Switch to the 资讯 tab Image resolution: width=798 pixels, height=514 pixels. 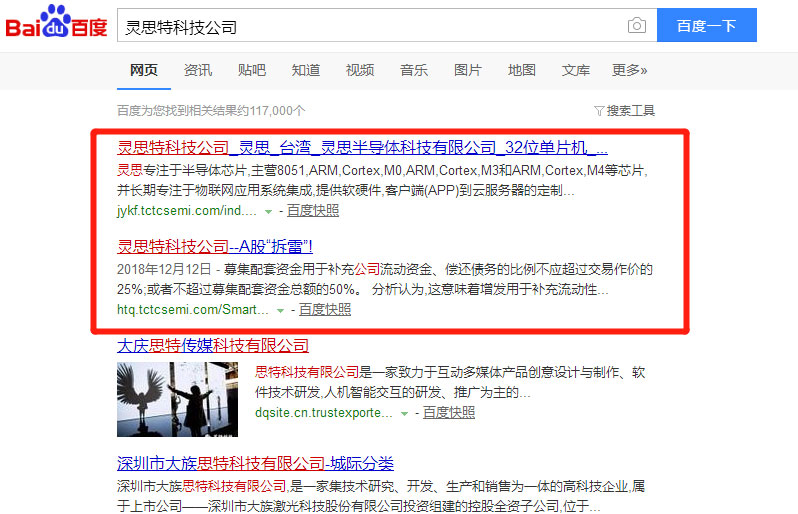point(198,70)
